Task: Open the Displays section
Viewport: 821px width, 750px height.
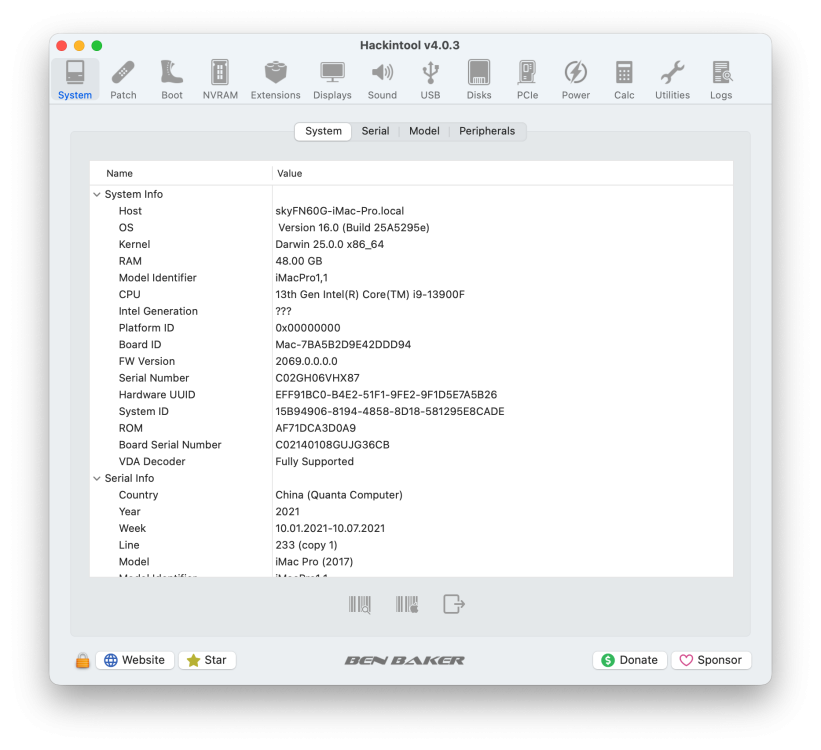Action: coord(332,80)
